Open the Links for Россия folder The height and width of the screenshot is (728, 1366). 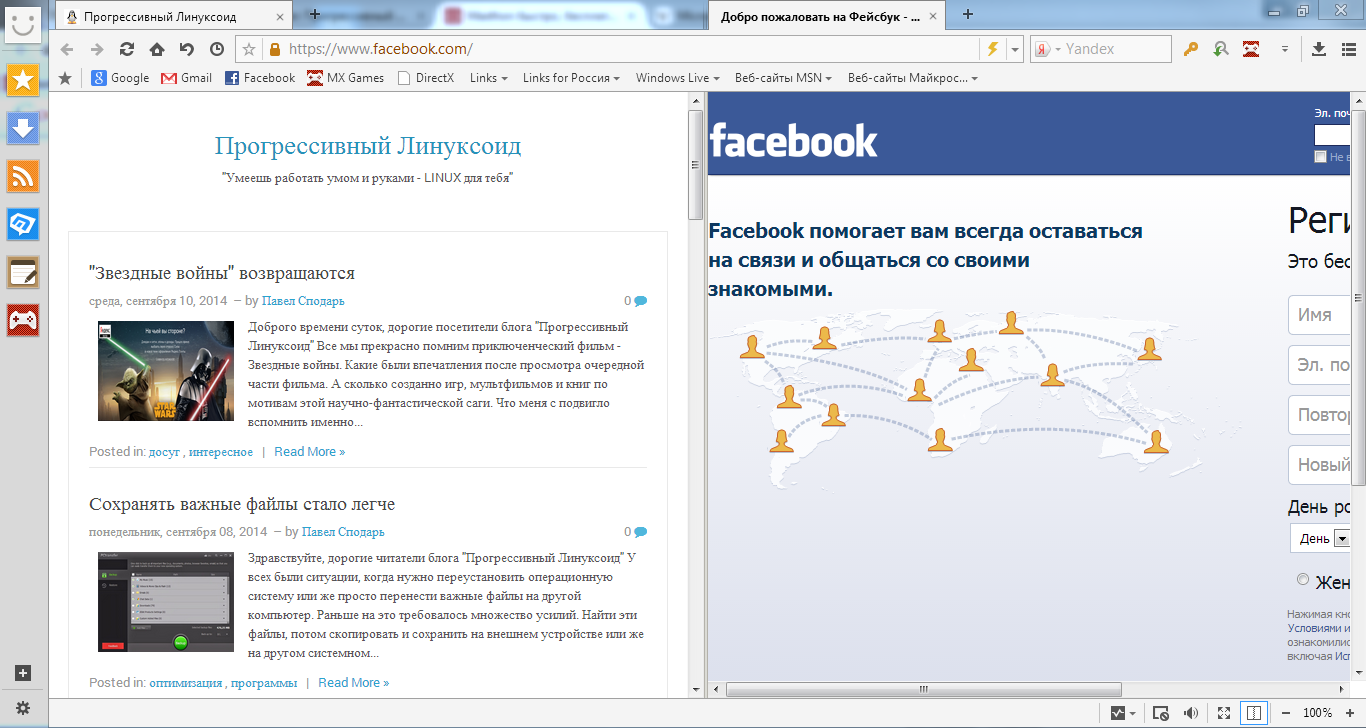tap(571, 78)
